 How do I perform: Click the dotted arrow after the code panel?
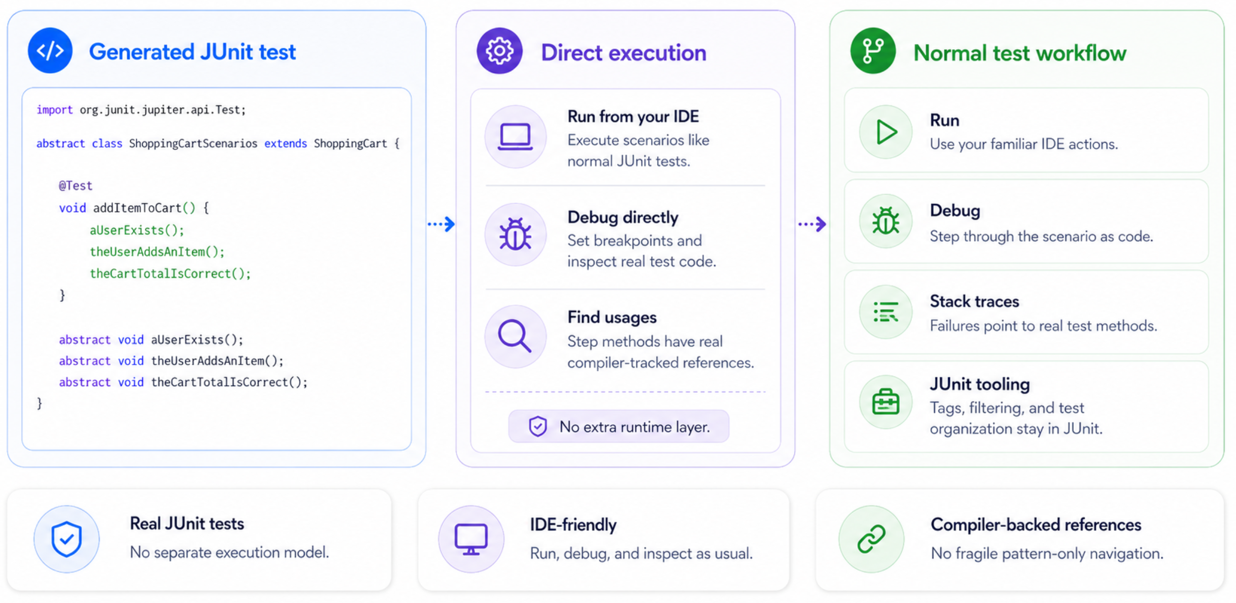click(441, 224)
